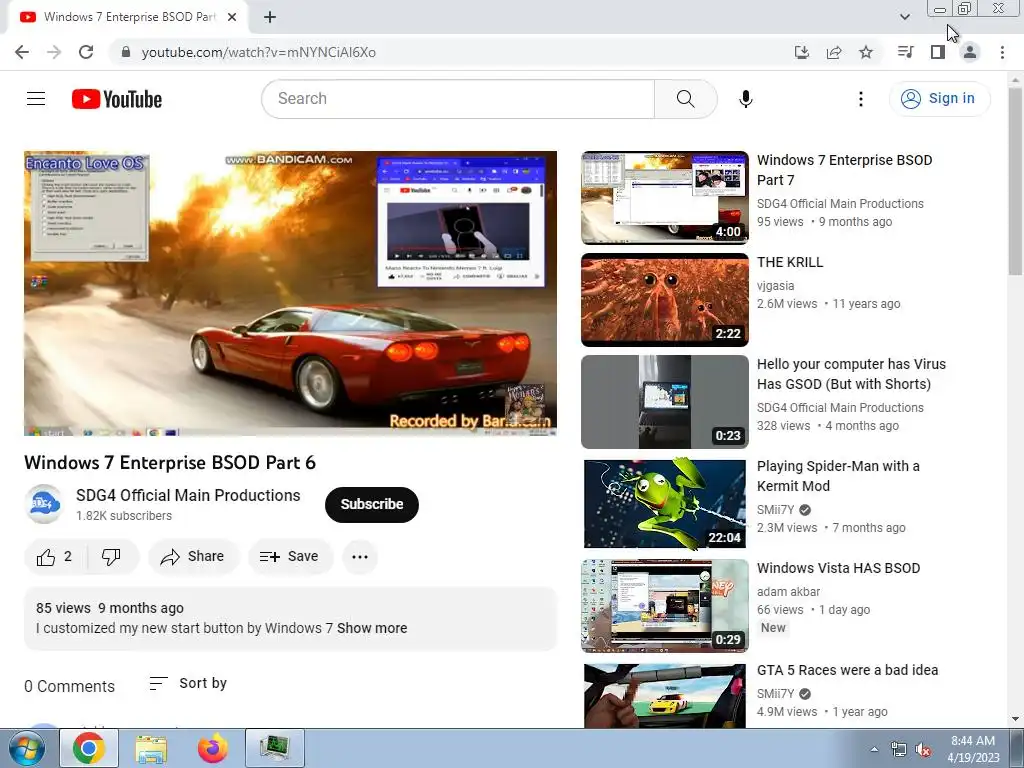Show hidden system tray icons
This screenshot has width=1024, height=768.
coord(874,749)
